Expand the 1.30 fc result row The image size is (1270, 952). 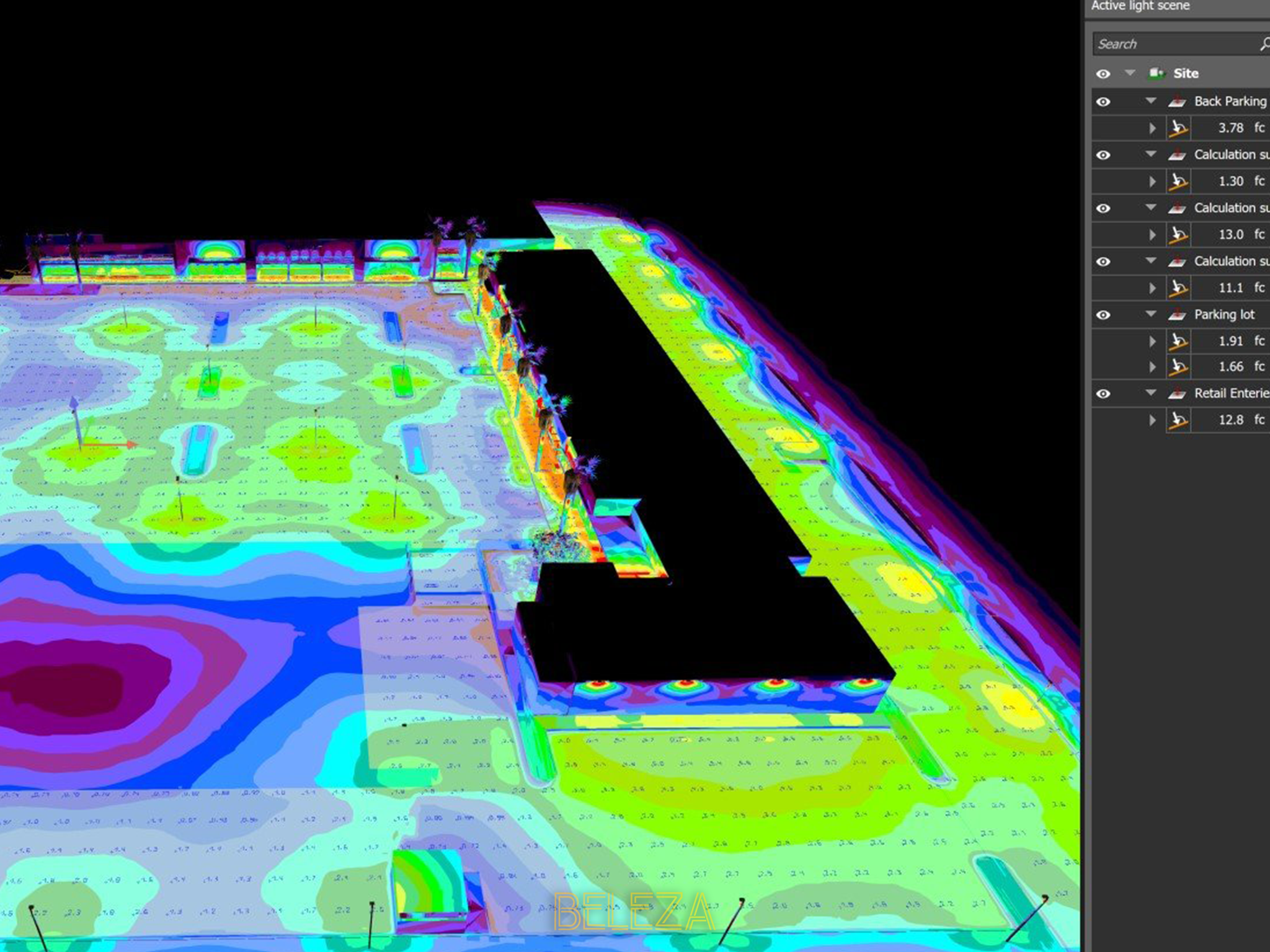click(x=1152, y=182)
